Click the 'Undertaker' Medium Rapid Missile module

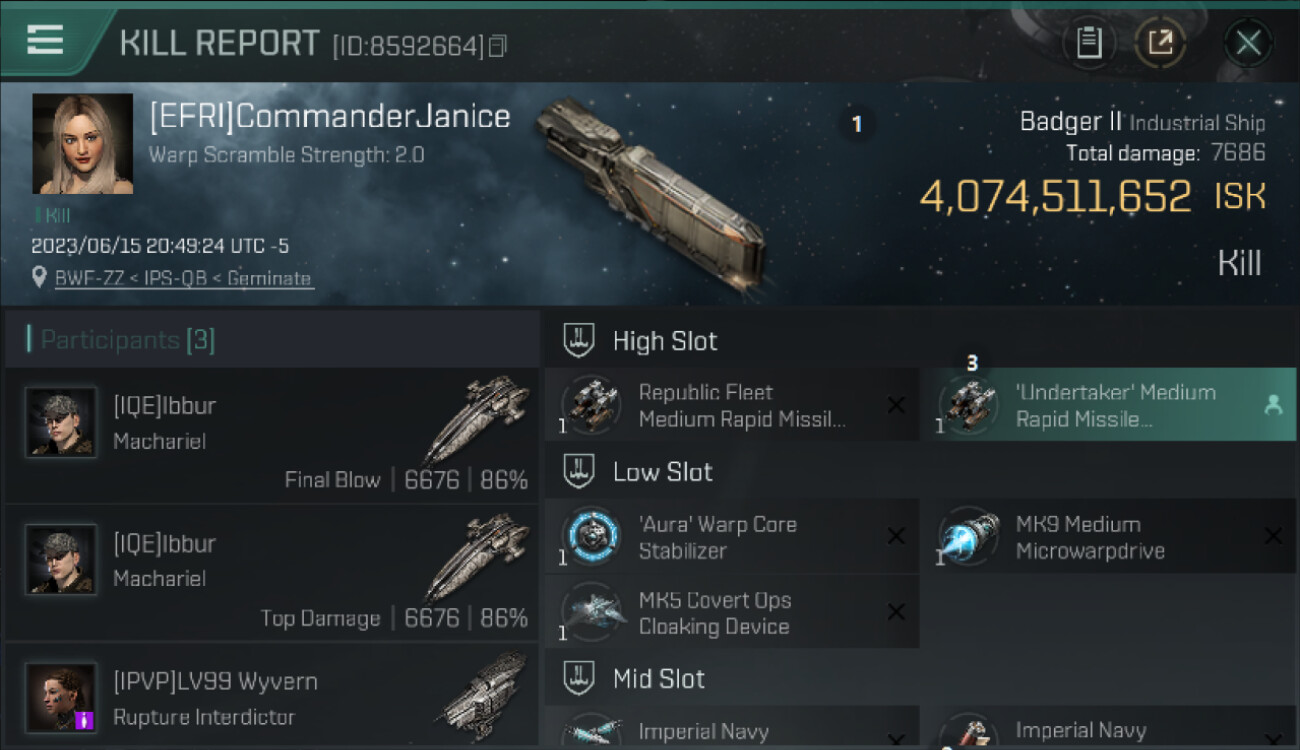pyautogui.click(x=1108, y=405)
